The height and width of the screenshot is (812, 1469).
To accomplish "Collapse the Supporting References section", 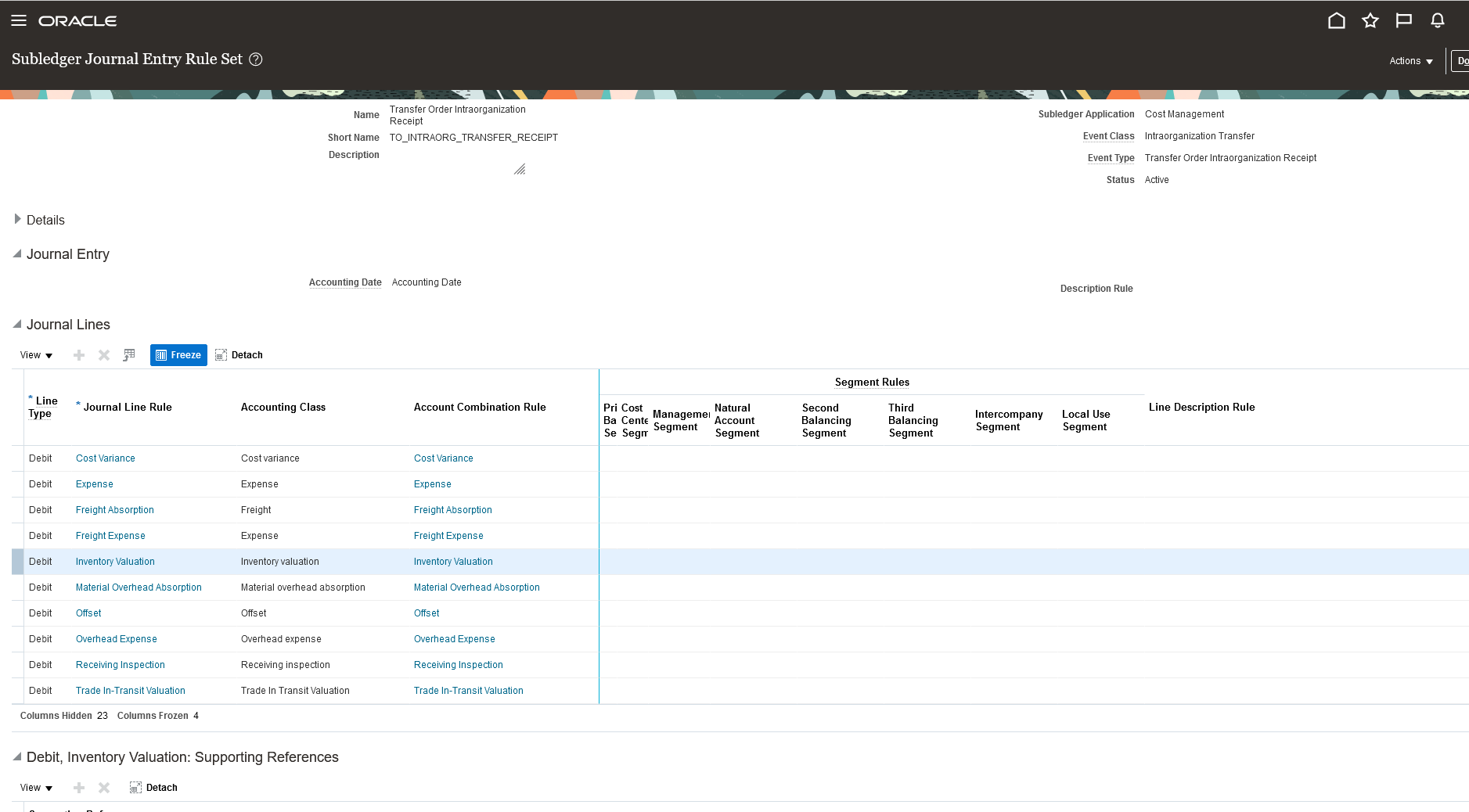I will 17,756.
